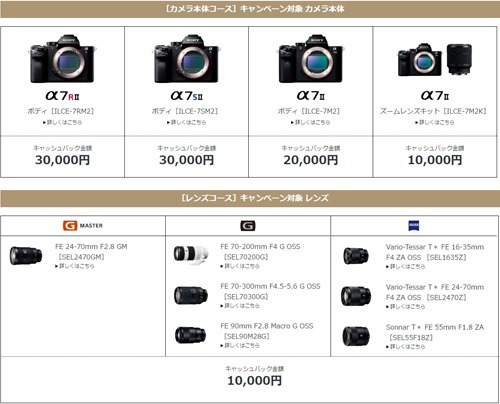Click 10,000円 cashback under ILCE-7M2K kit

(x=435, y=160)
